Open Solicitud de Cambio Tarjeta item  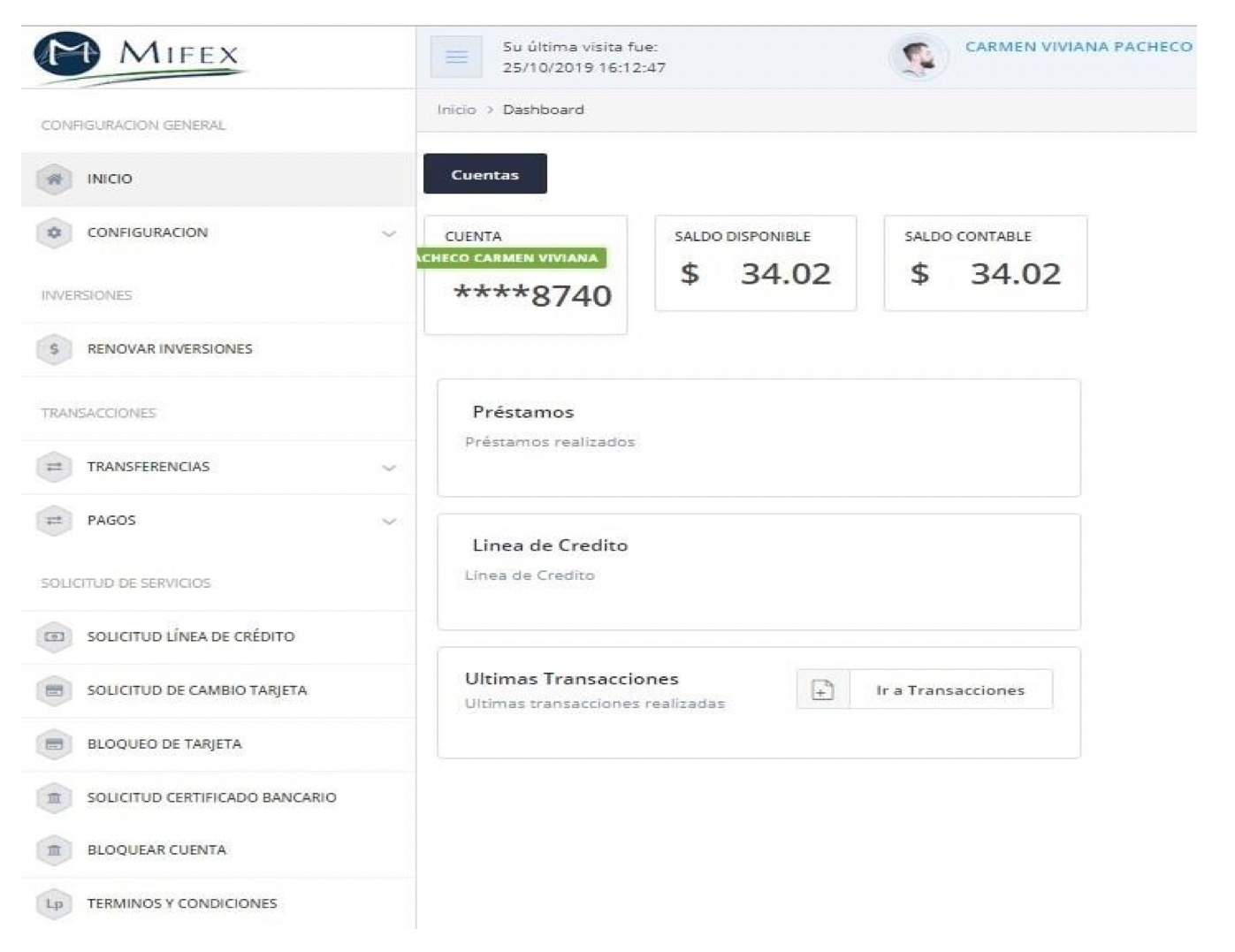[x=196, y=690]
